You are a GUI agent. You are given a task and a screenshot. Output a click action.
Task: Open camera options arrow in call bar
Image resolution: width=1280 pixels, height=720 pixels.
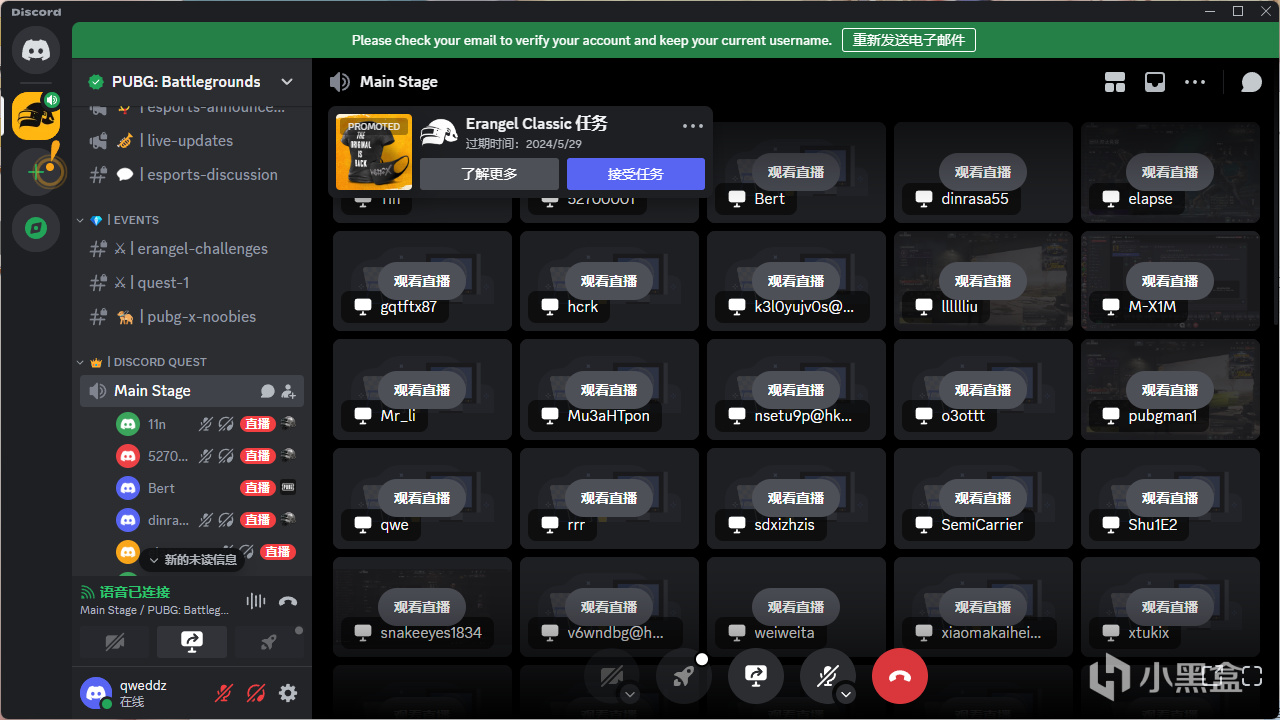(630, 694)
